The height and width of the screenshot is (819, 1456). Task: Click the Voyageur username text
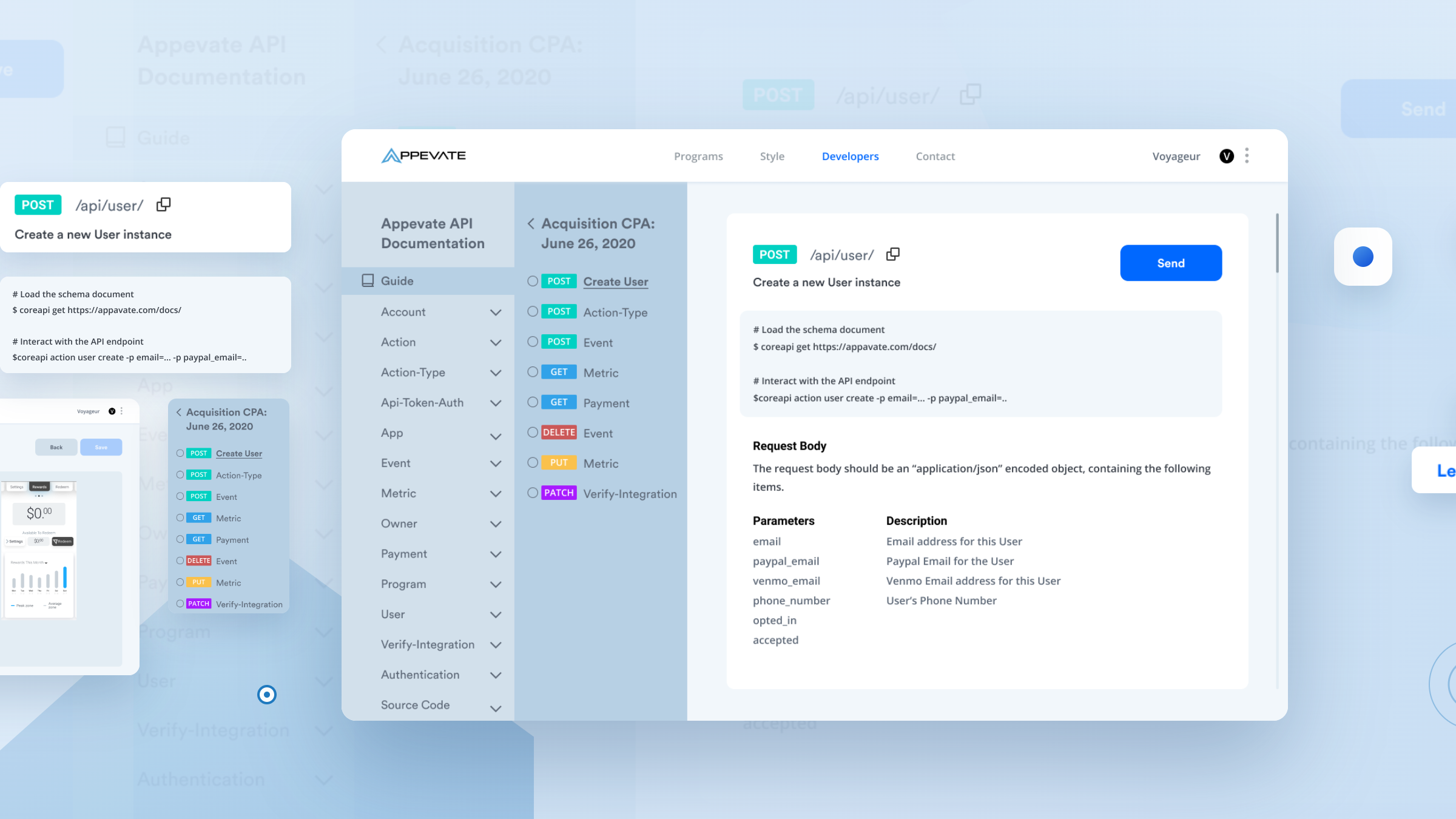(1176, 156)
